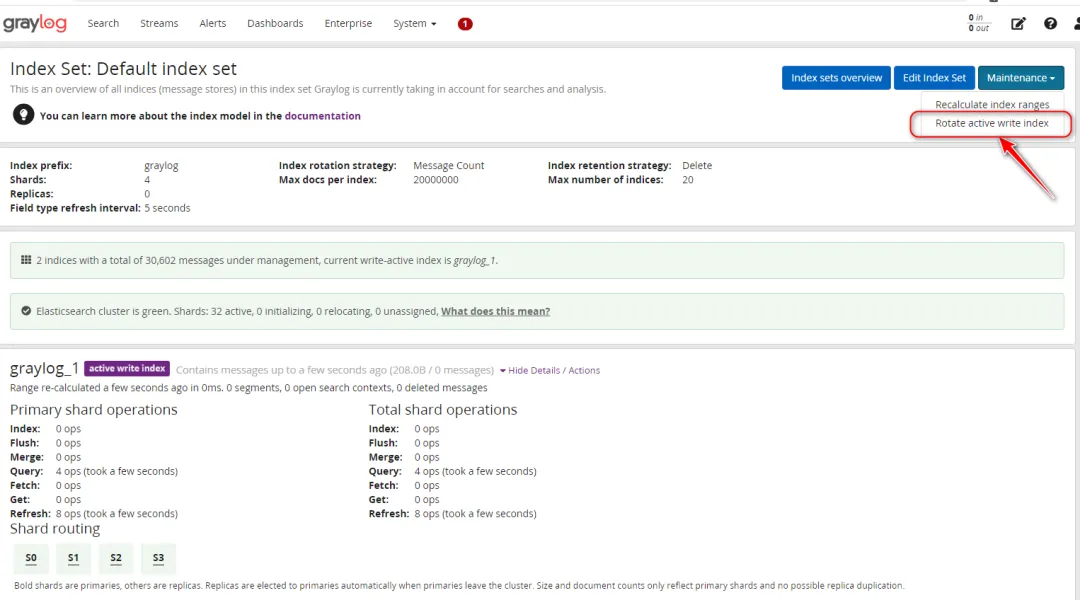
Task: Click the lightbulb tip icon
Action: pyautogui.click(x=23, y=115)
